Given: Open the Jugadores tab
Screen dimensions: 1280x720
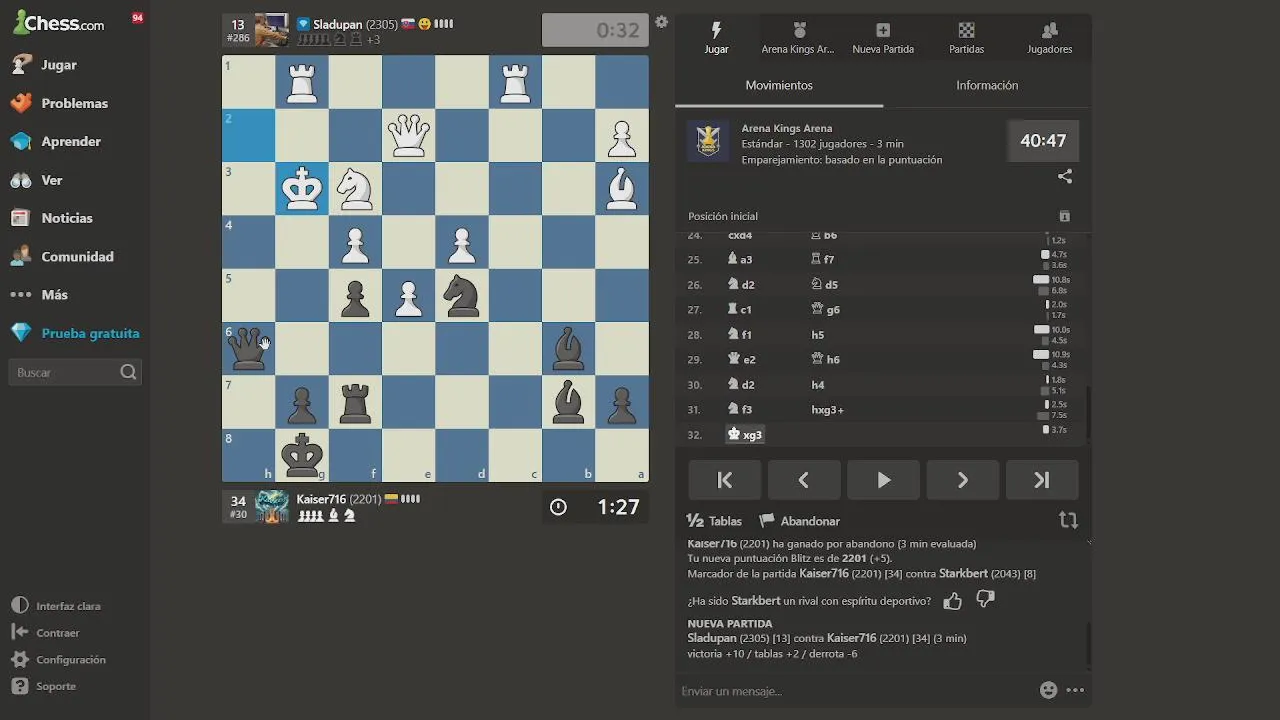Looking at the screenshot, I should coord(1050,38).
